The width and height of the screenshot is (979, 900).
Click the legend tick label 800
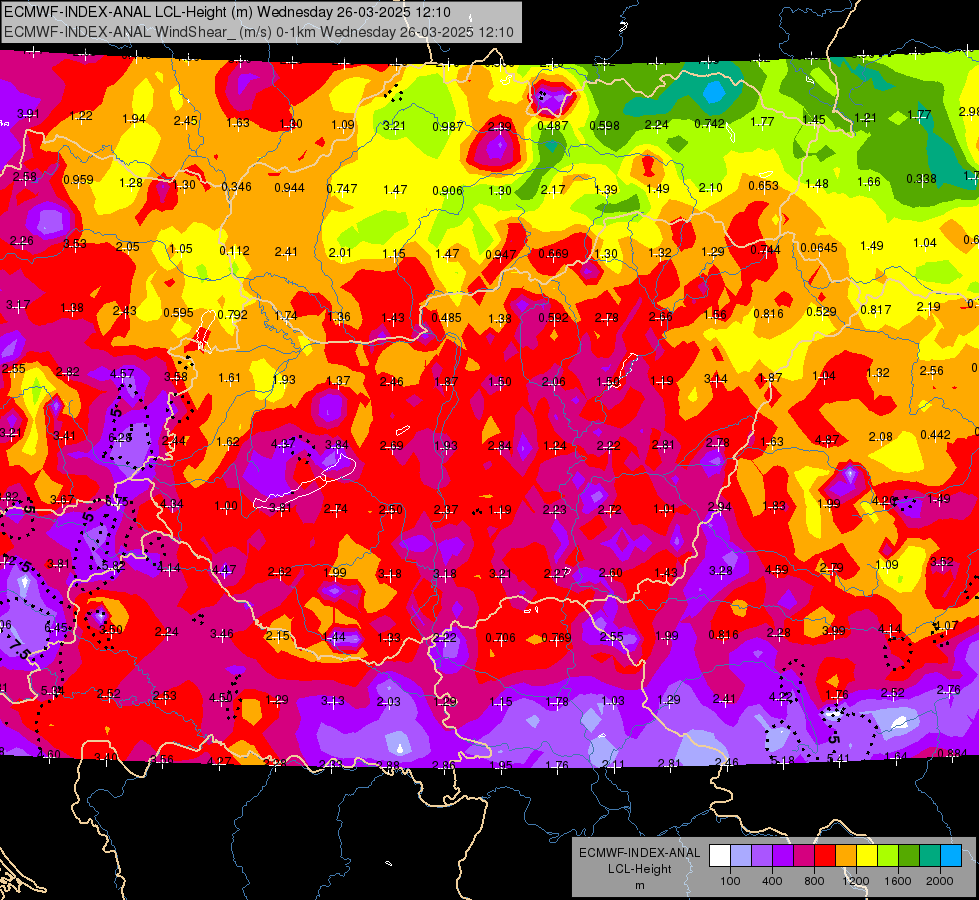tap(814, 881)
